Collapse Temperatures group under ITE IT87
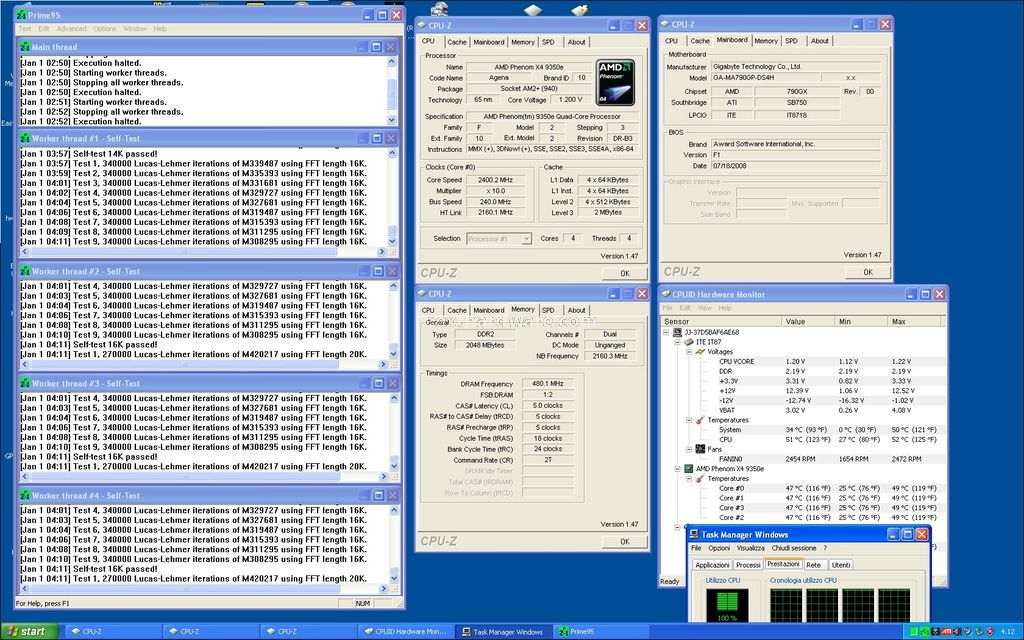Screen dimensions: 1024x640 point(689,420)
